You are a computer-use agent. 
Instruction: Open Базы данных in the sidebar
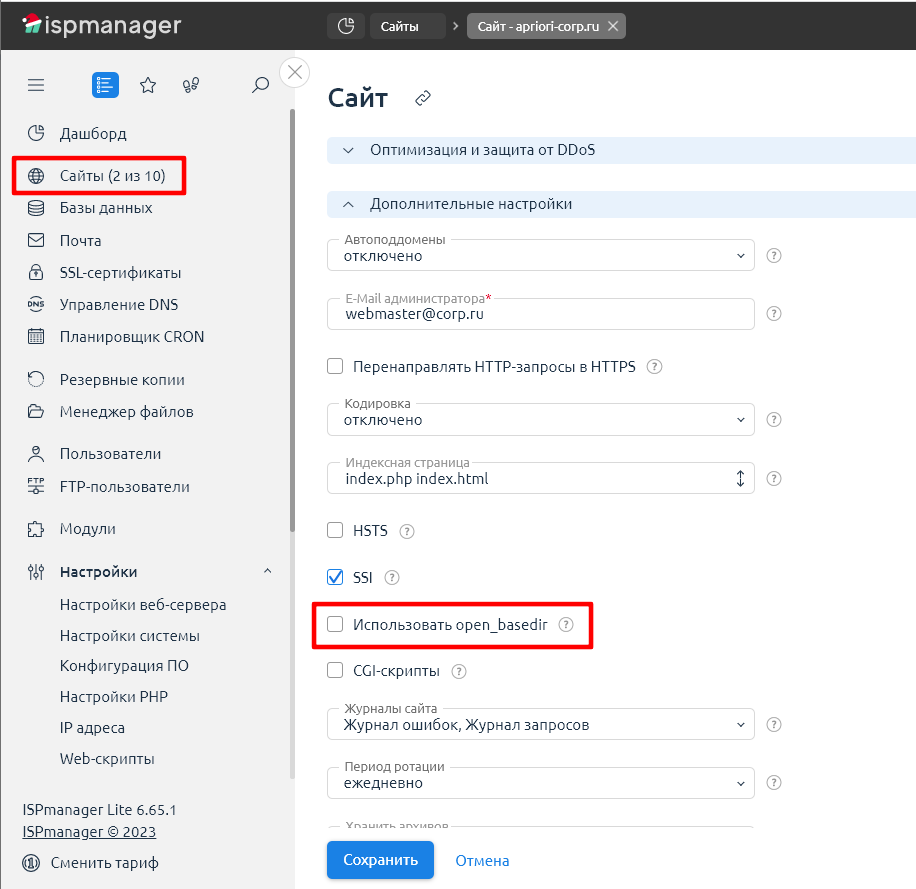pyautogui.click(x=105, y=208)
